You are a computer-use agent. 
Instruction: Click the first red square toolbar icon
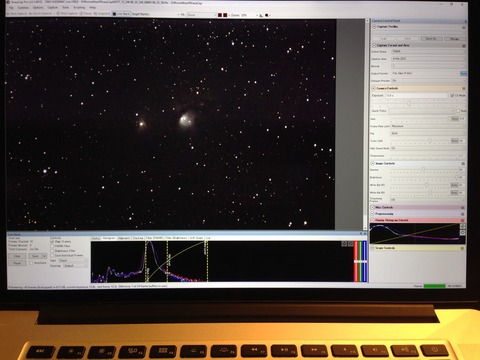pos(220,15)
